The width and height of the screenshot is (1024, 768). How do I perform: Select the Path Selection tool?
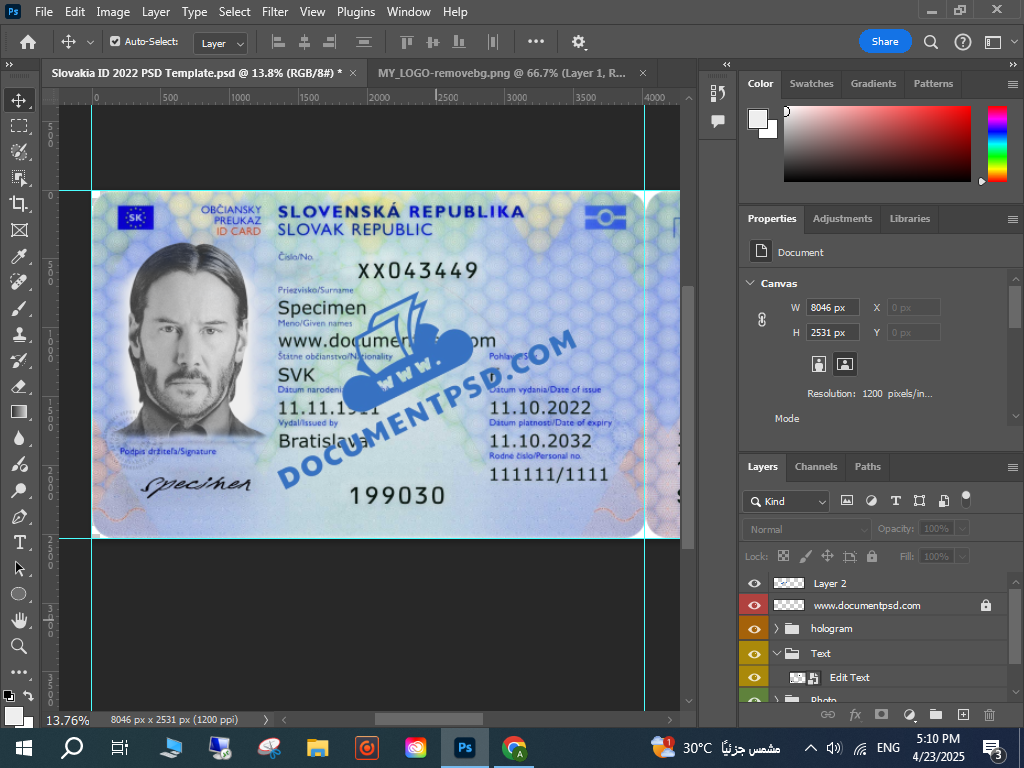[x=19, y=568]
